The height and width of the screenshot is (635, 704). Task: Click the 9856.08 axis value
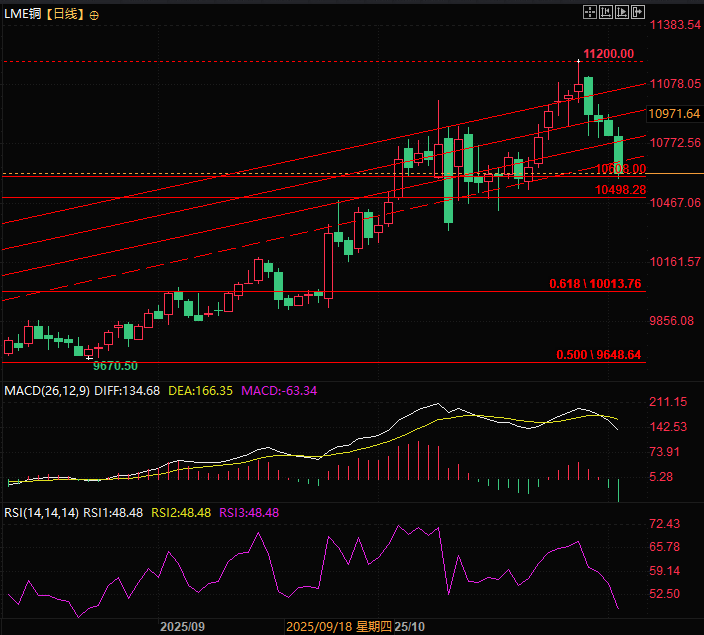coord(672,321)
